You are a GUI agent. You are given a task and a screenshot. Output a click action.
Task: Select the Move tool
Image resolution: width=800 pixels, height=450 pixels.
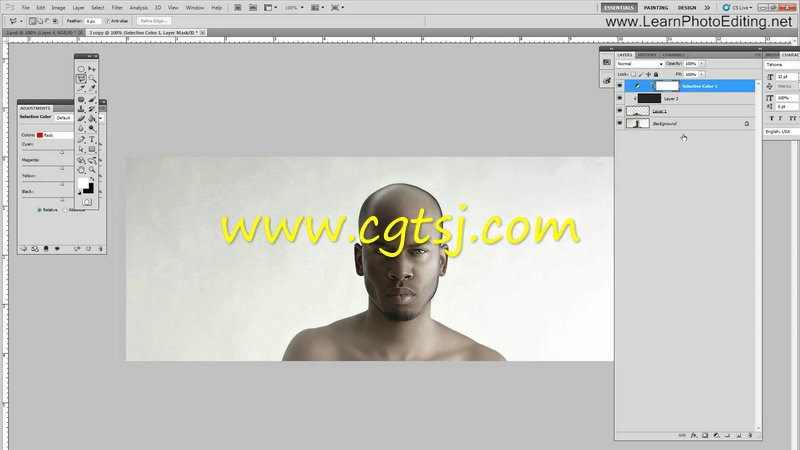pyautogui.click(x=92, y=69)
